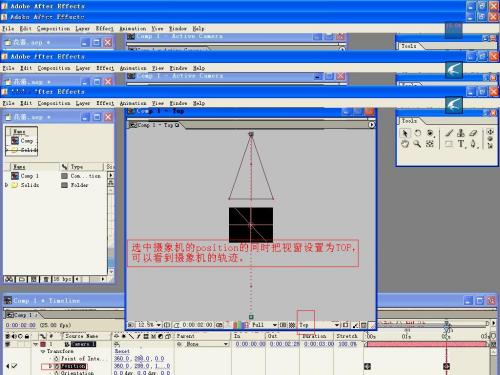Viewport: 500px width, 375px height.
Task: Select the Eraser tool
Action: pyautogui.click(x=473, y=133)
